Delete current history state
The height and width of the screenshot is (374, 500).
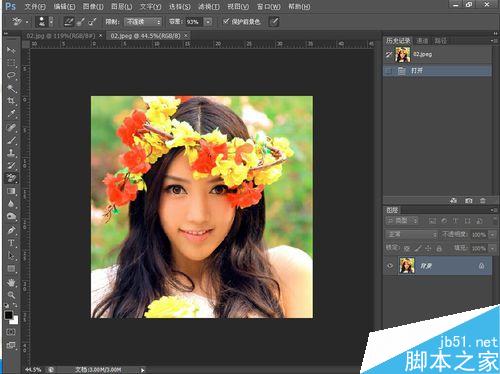(482, 200)
